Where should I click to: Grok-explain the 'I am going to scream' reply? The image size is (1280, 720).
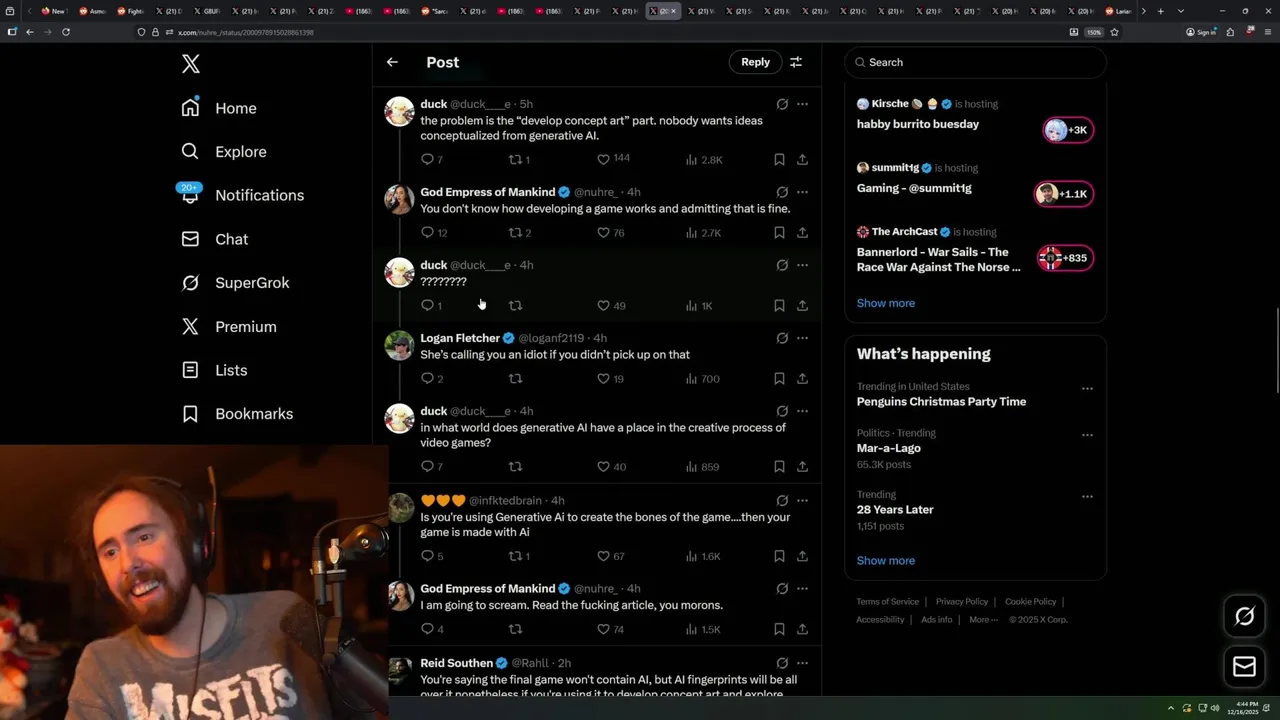tap(782, 589)
